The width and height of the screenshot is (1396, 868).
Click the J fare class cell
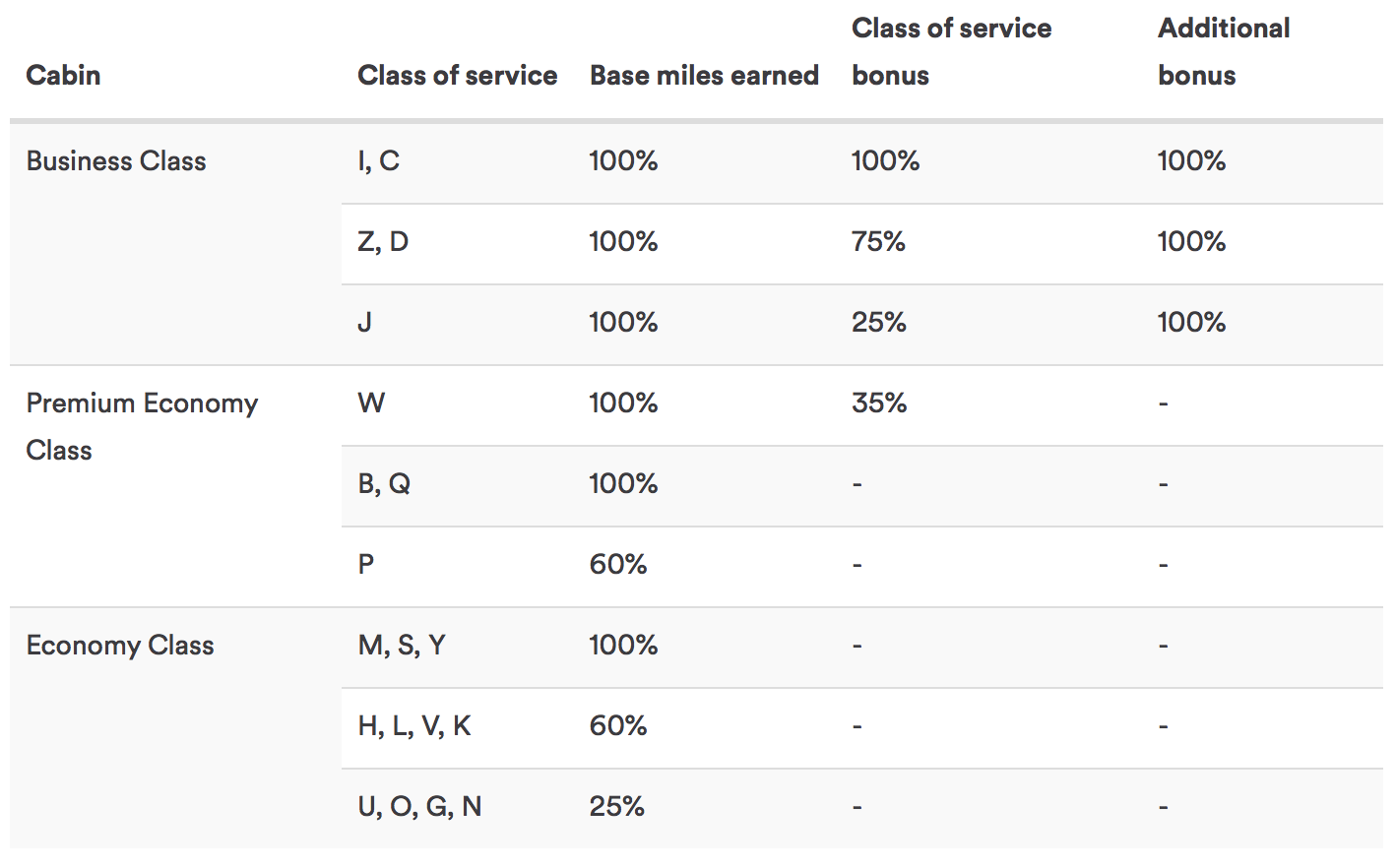[364, 323]
